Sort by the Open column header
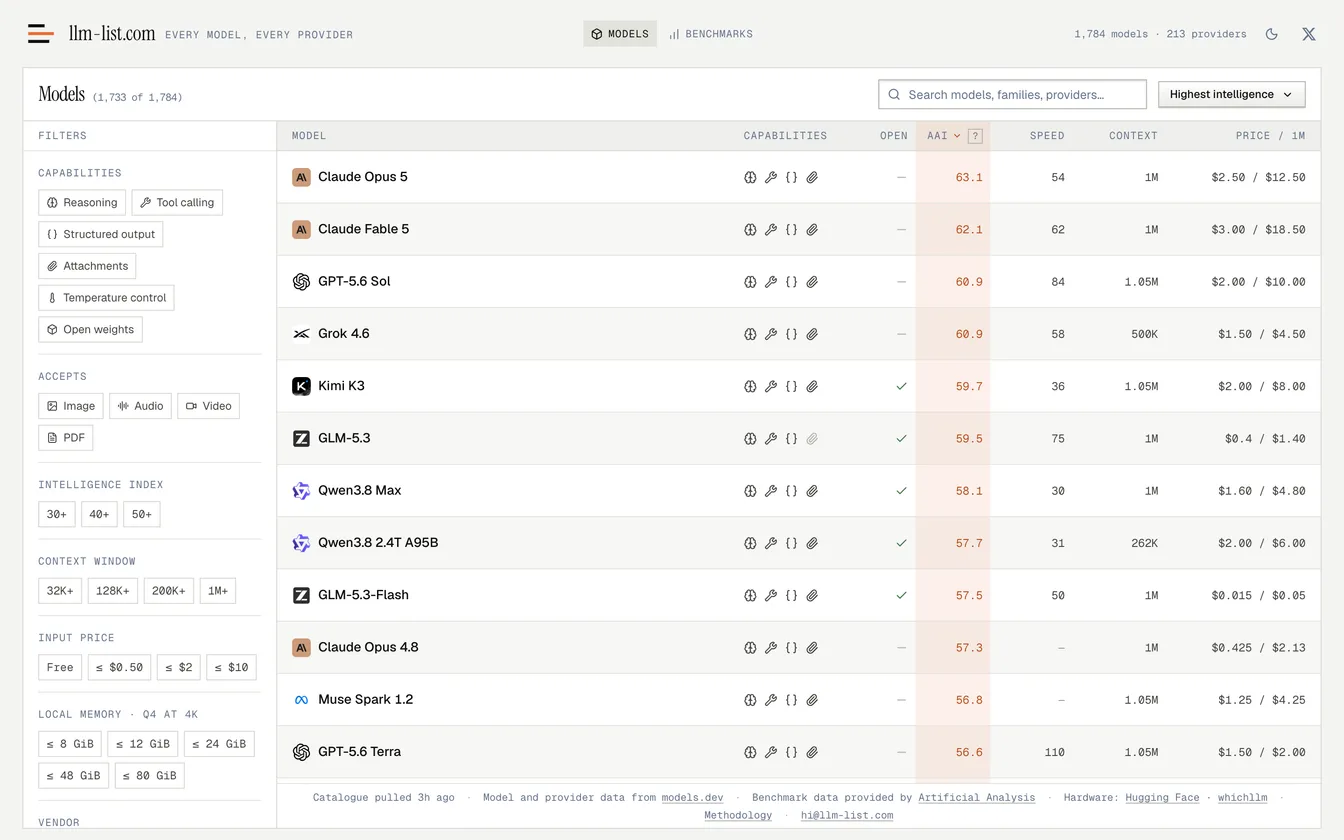Screen dimensions: 1344x840 (894, 136)
